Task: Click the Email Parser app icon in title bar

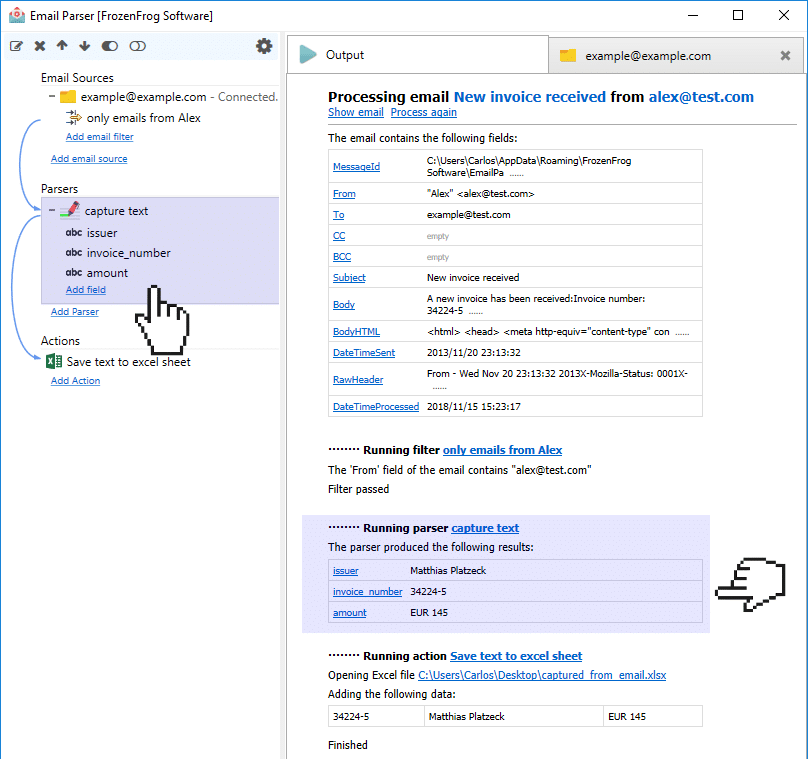Action: tap(16, 15)
